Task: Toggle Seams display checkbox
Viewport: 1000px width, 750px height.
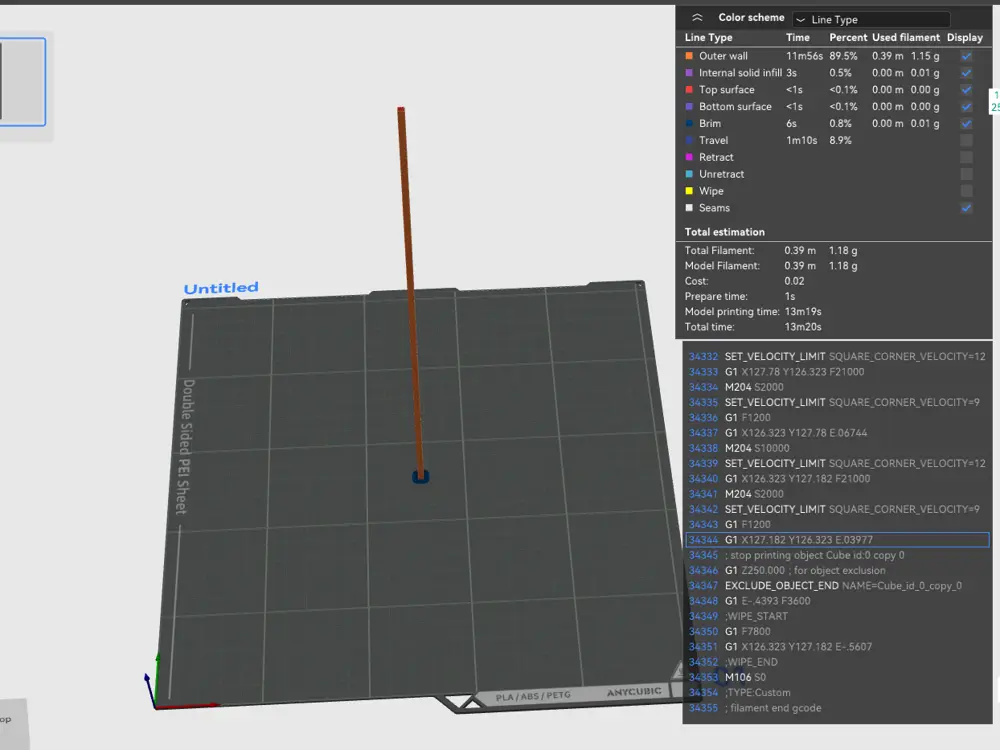Action: click(966, 208)
